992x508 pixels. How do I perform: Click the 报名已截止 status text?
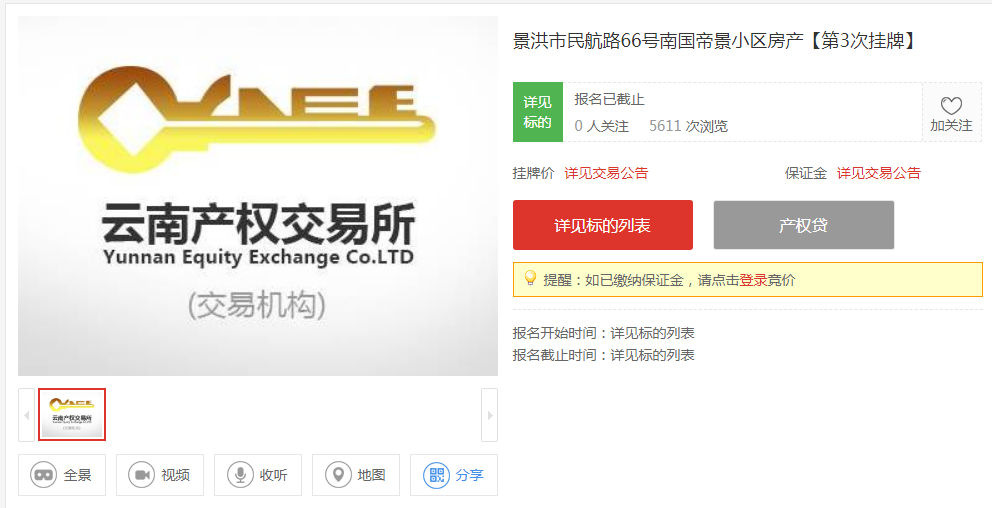tap(609, 99)
